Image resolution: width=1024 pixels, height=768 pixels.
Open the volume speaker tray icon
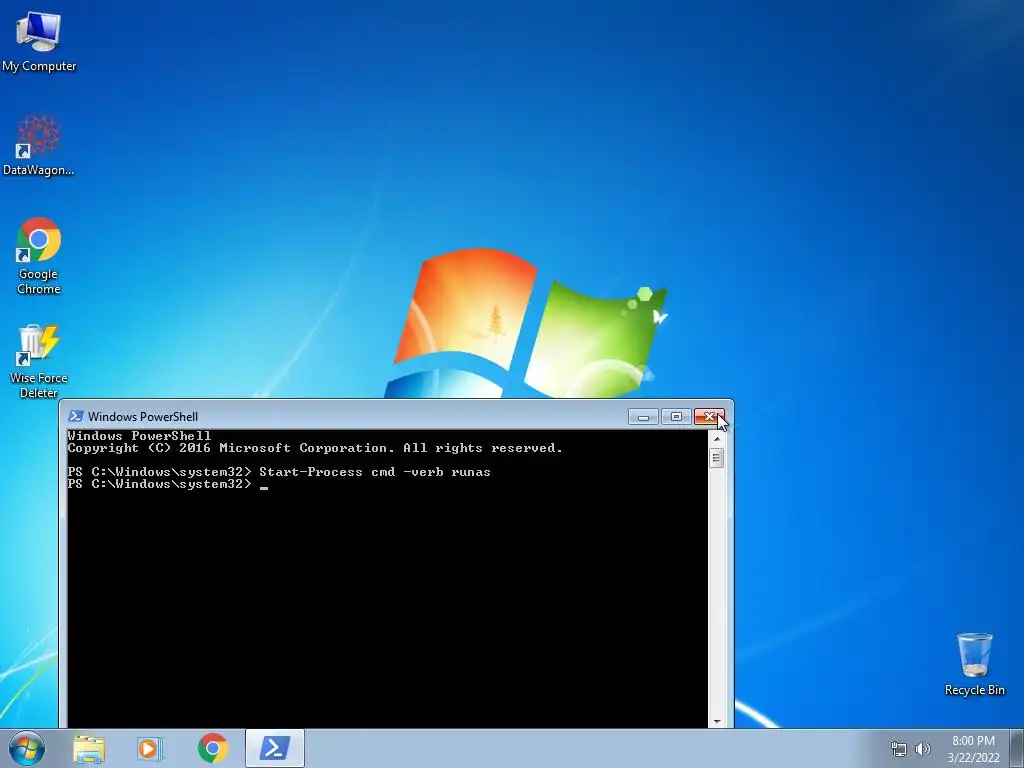click(923, 749)
